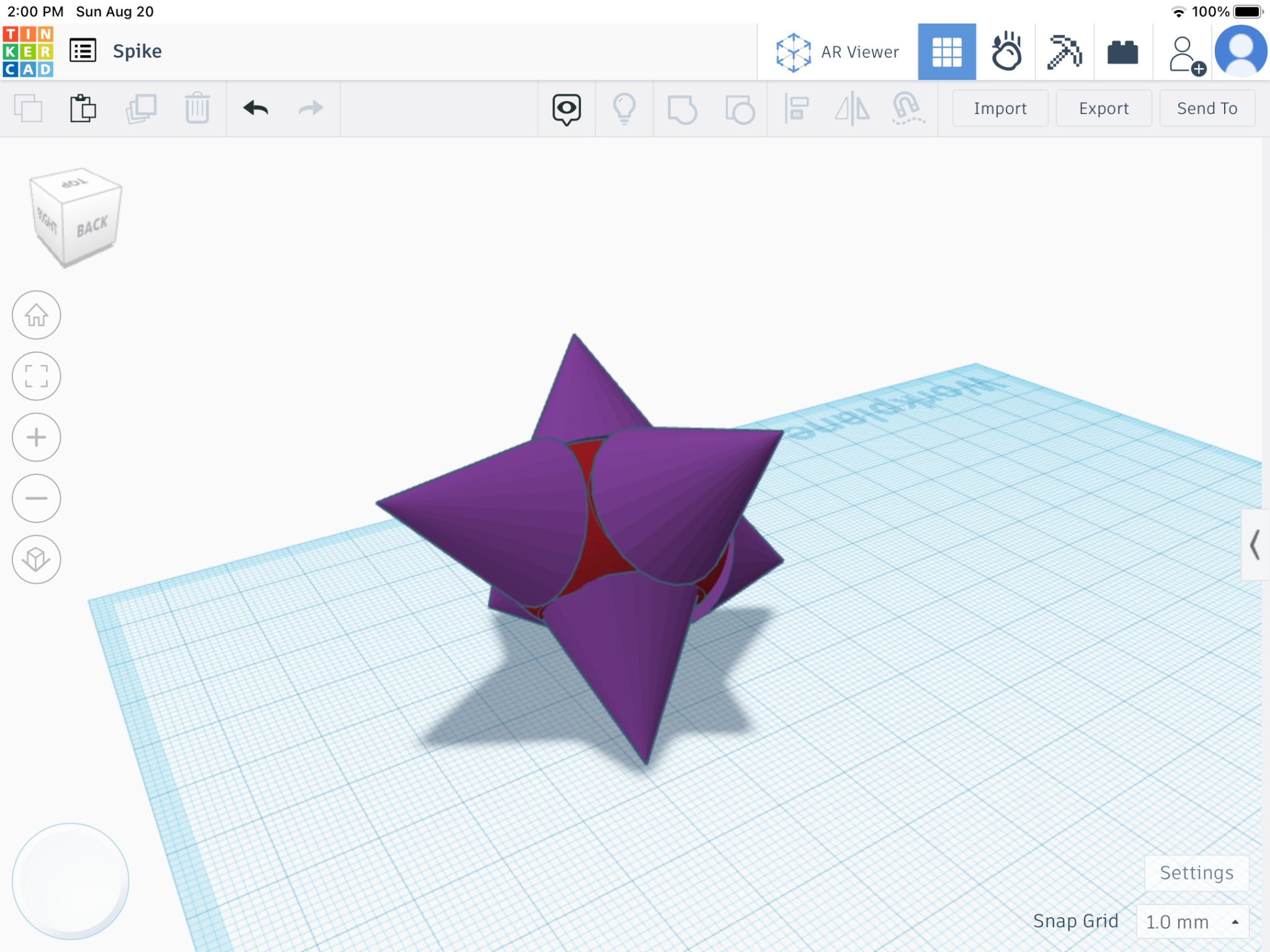Switch to Bricks mode
Viewport: 1270px width, 952px height.
point(1122,52)
